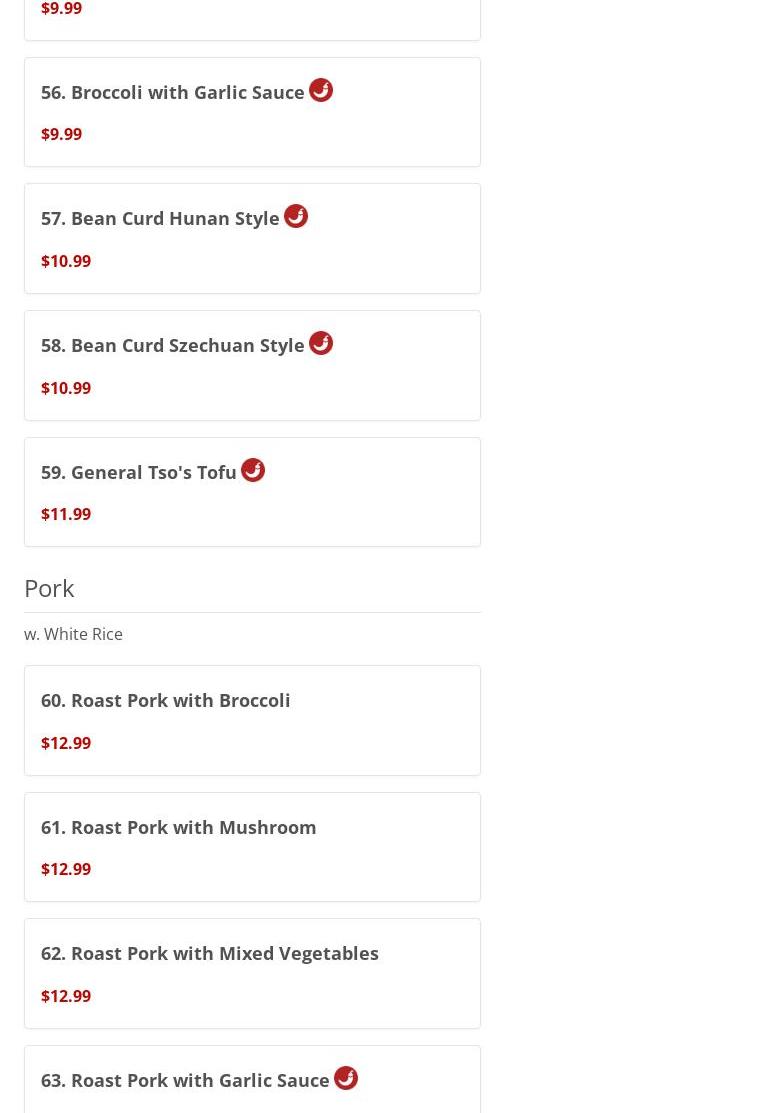The image size is (770, 1113).
Task: Select 60. Roast Pork with Broccoli
Action: (252, 720)
